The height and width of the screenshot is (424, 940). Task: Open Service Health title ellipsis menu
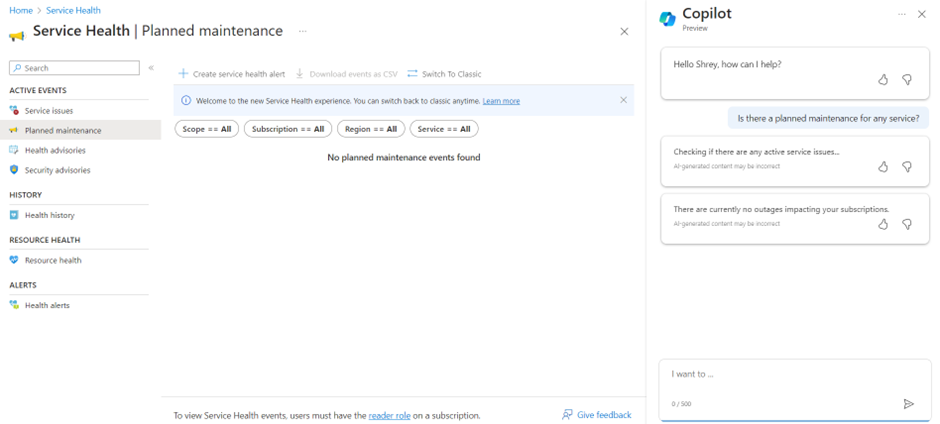coord(303,31)
